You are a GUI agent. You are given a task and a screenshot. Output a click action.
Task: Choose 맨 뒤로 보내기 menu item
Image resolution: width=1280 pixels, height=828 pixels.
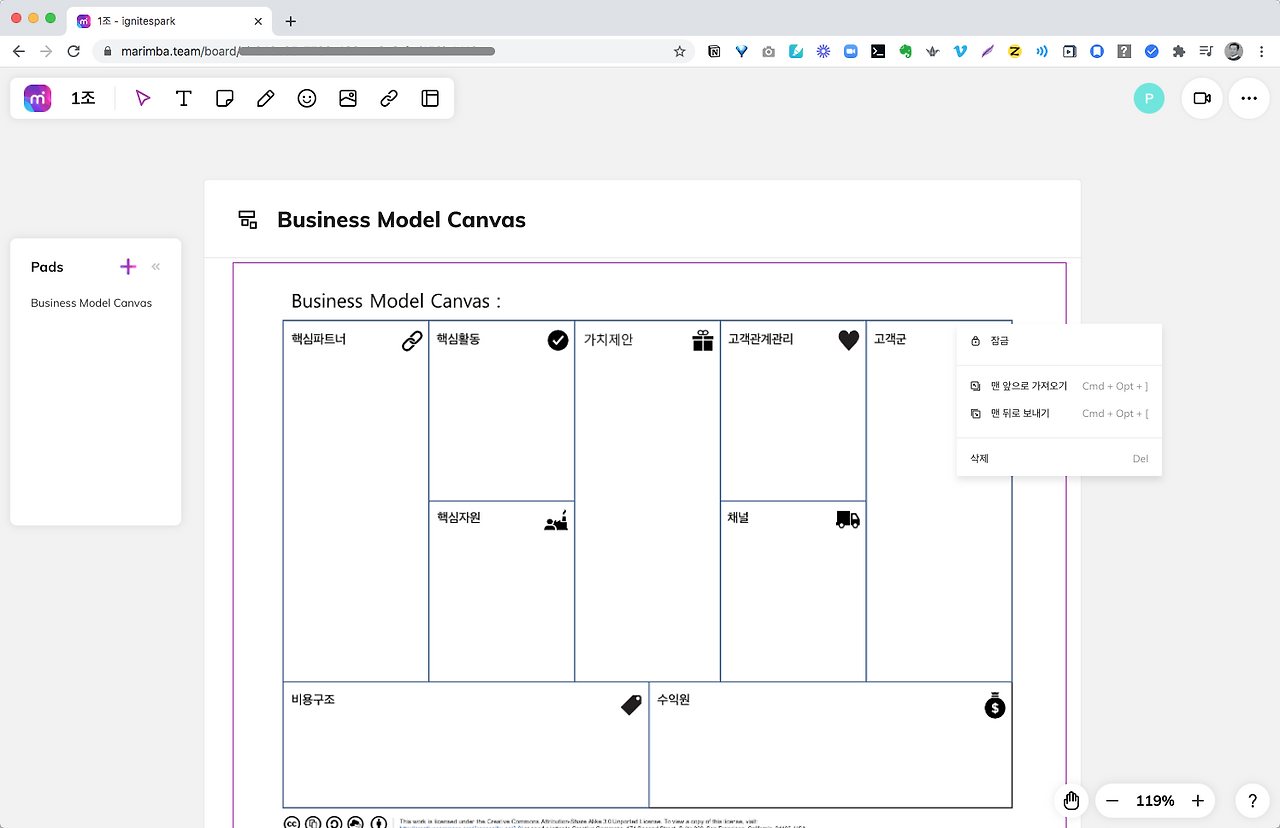click(x=1059, y=413)
